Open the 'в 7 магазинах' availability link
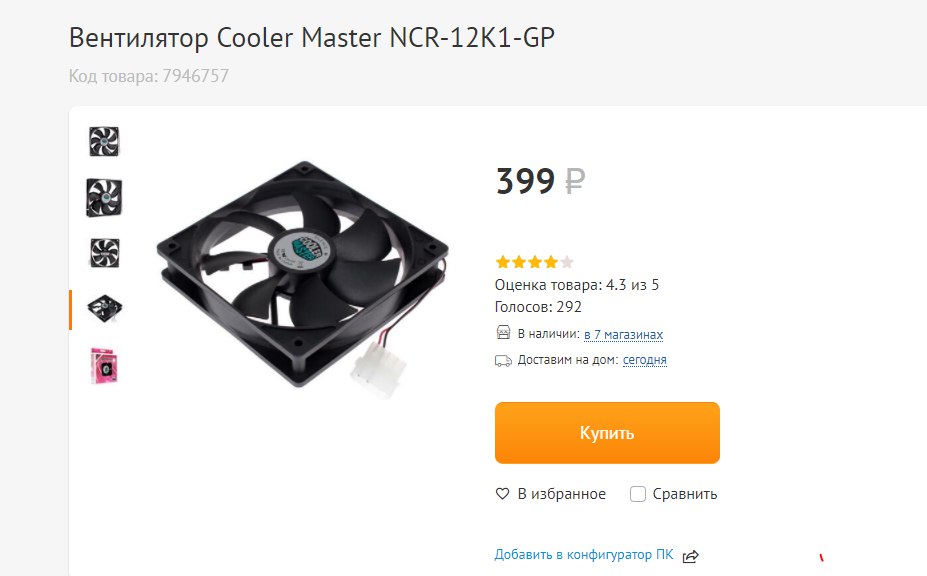The height and width of the screenshot is (576, 927). click(x=623, y=335)
